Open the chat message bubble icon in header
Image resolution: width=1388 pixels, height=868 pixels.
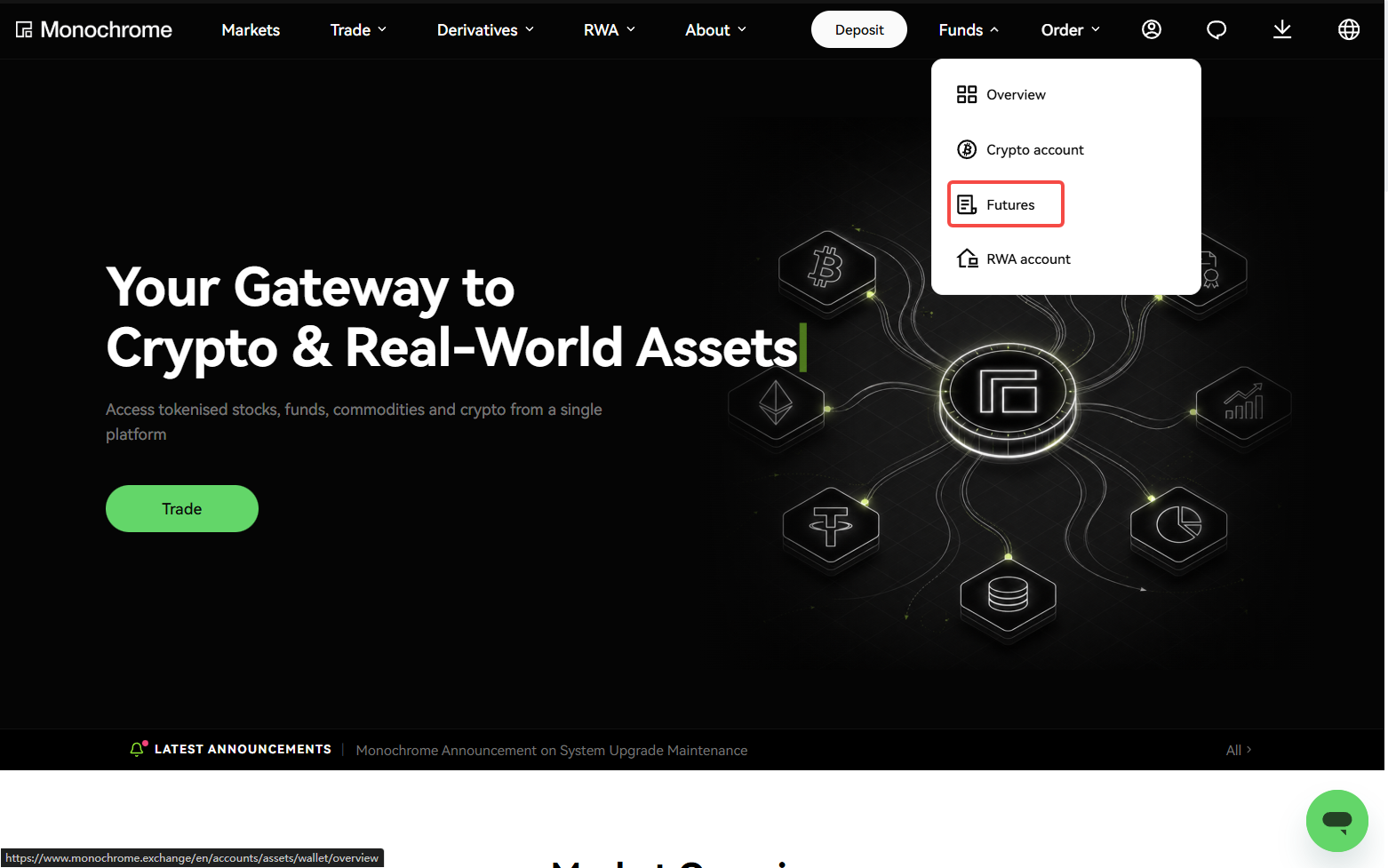[1216, 29]
